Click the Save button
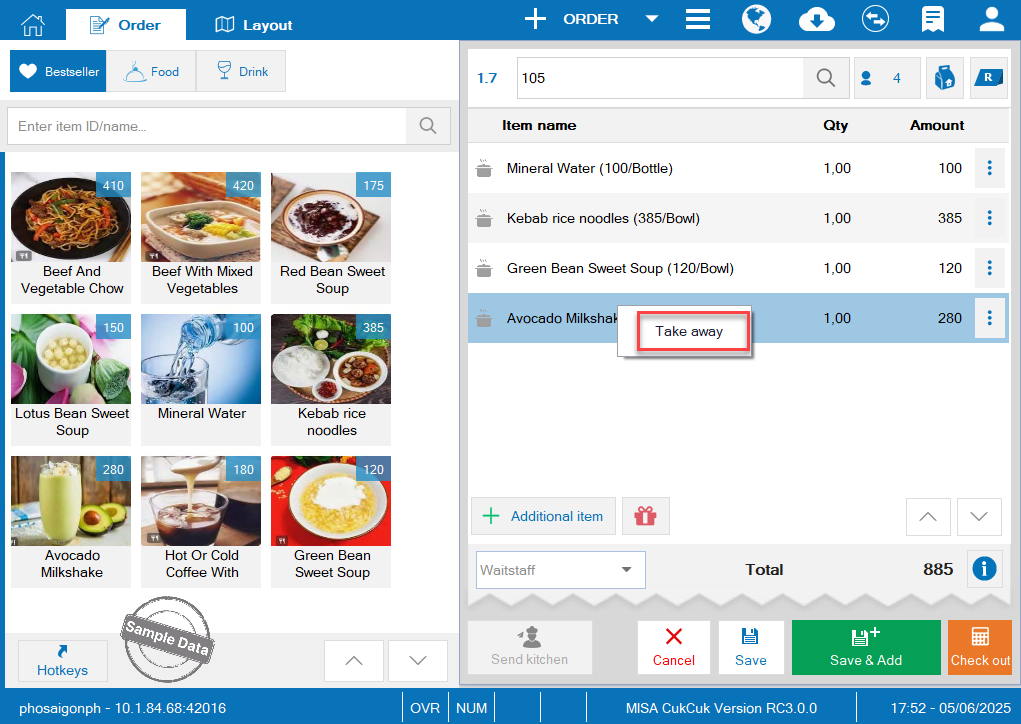This screenshot has height=724, width=1021. pos(750,647)
